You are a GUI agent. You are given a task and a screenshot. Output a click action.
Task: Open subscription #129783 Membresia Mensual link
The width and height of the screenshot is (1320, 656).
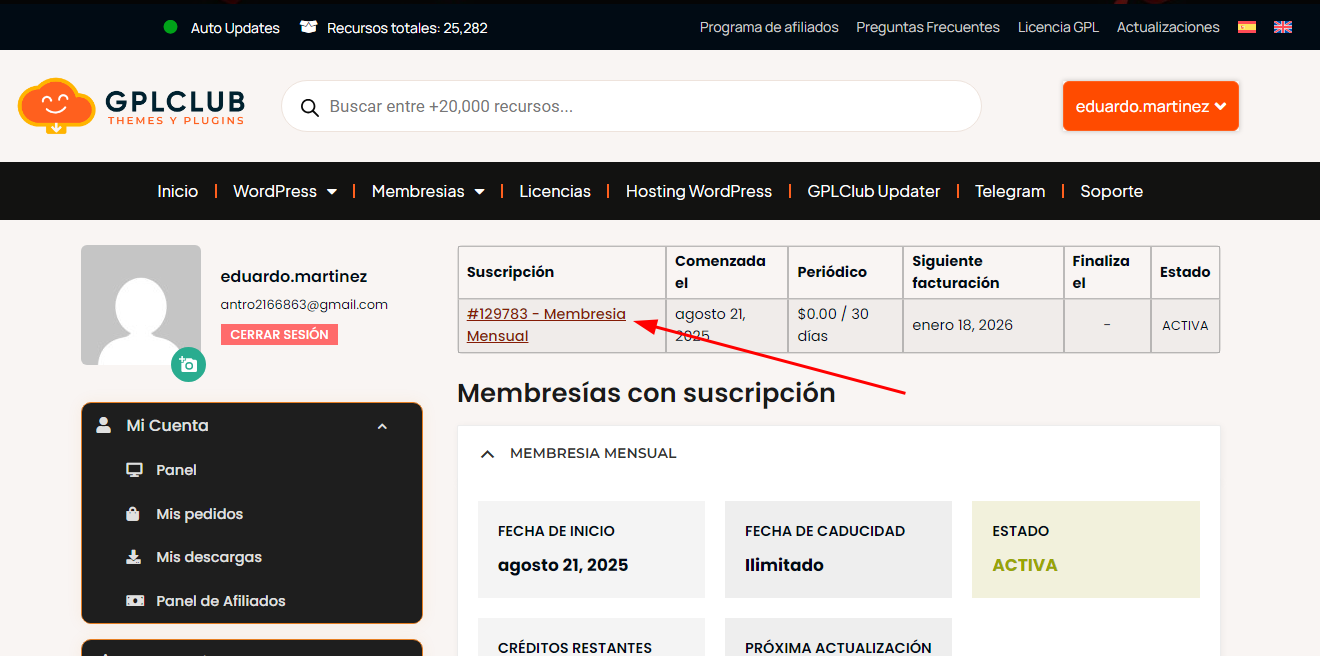point(546,325)
